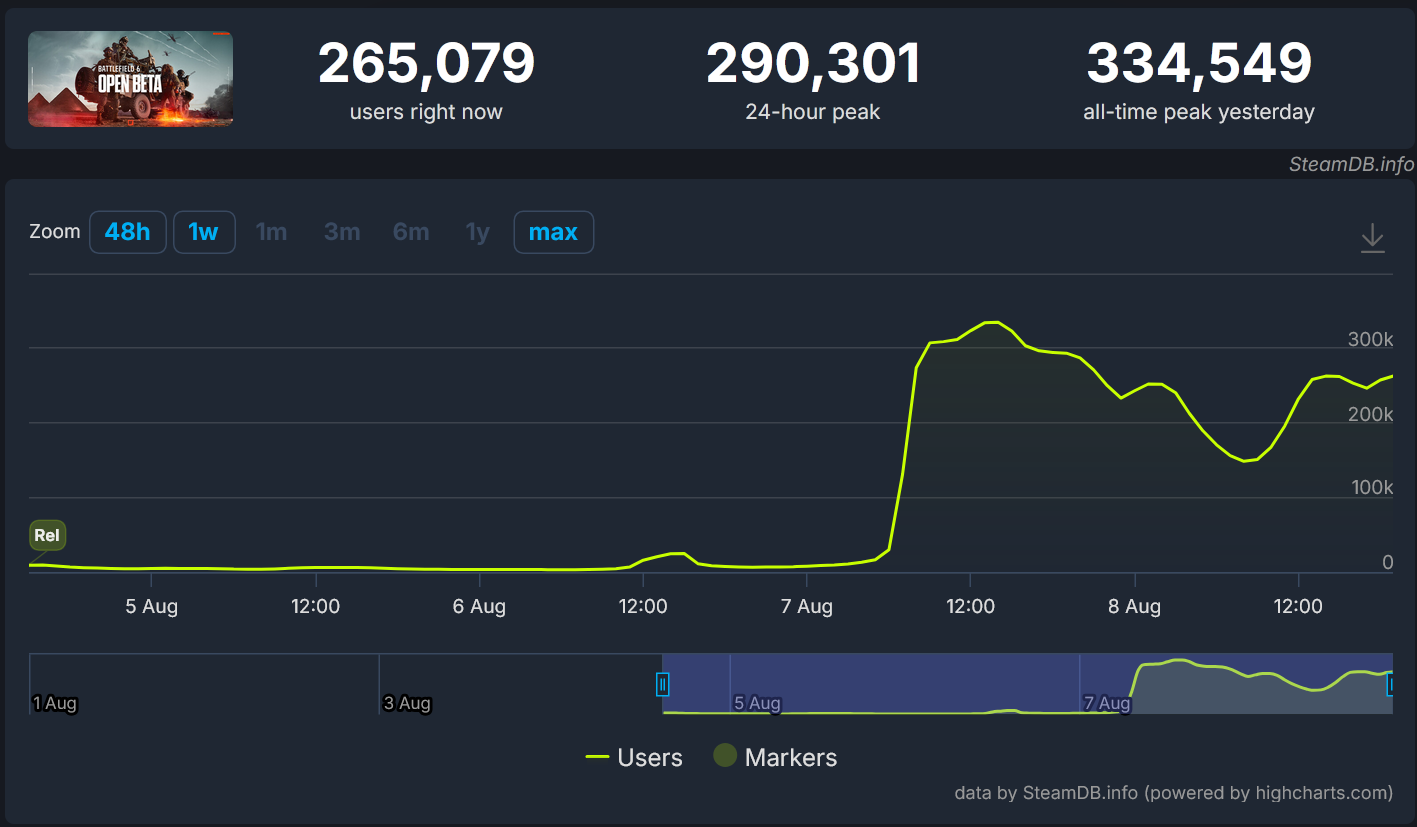Open the highcharts.com data credit link
Viewport: 1417px width, 827px height.
(1173, 793)
